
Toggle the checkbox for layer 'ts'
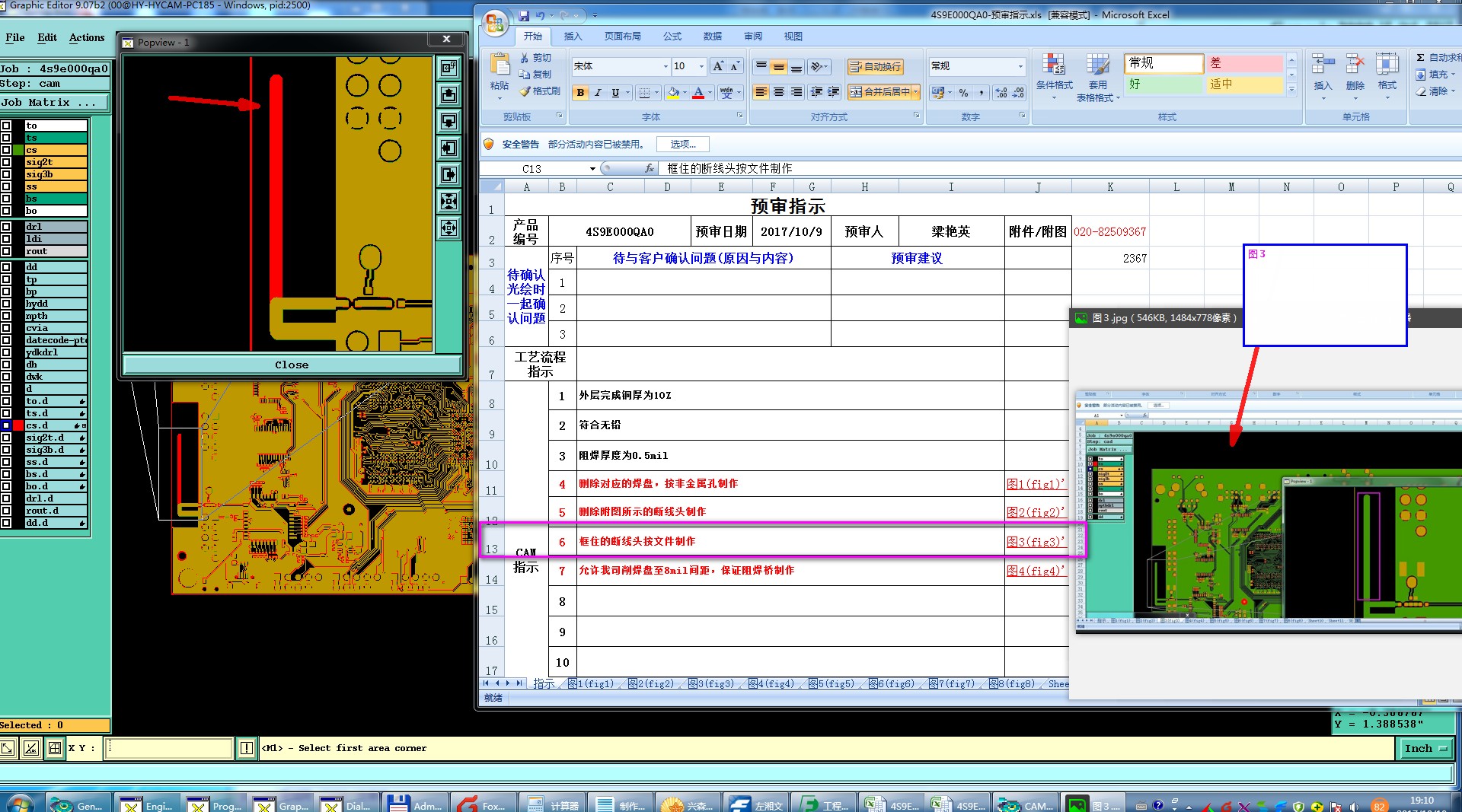coord(6,138)
